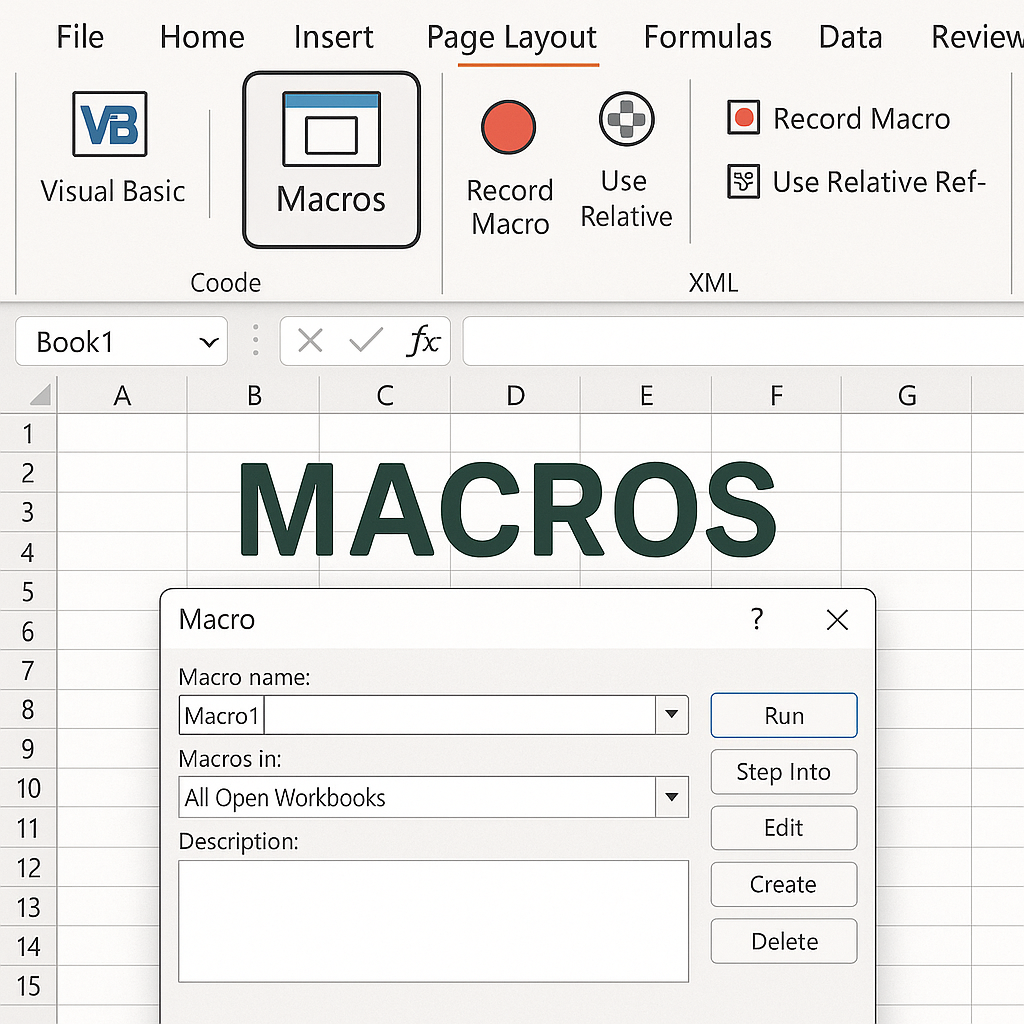
Task: Expand the Macros in dropdown arrow
Action: click(671, 798)
